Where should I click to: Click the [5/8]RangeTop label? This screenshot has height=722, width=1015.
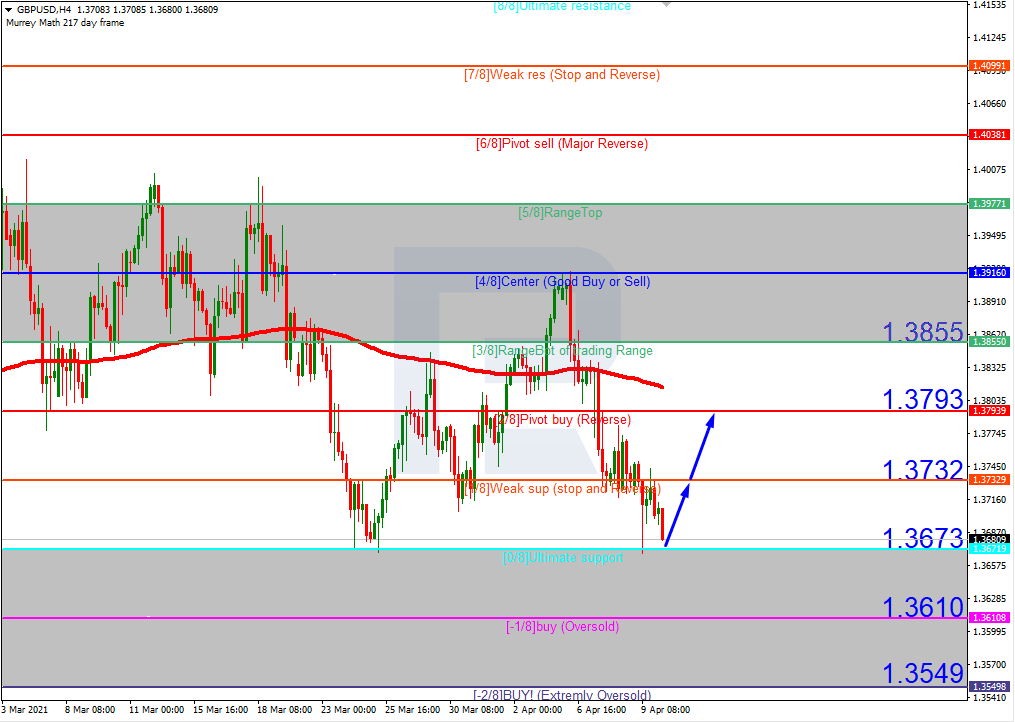coord(560,213)
